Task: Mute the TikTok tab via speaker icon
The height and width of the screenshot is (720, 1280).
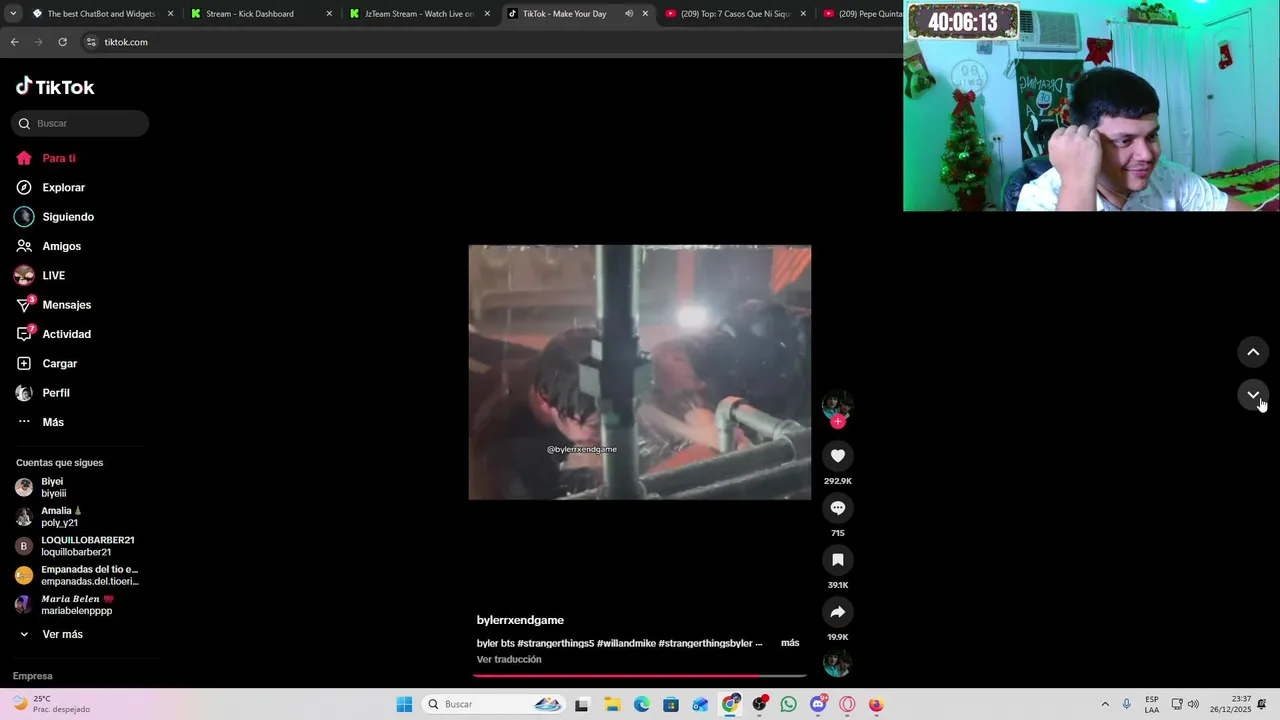Action: click(x=629, y=14)
